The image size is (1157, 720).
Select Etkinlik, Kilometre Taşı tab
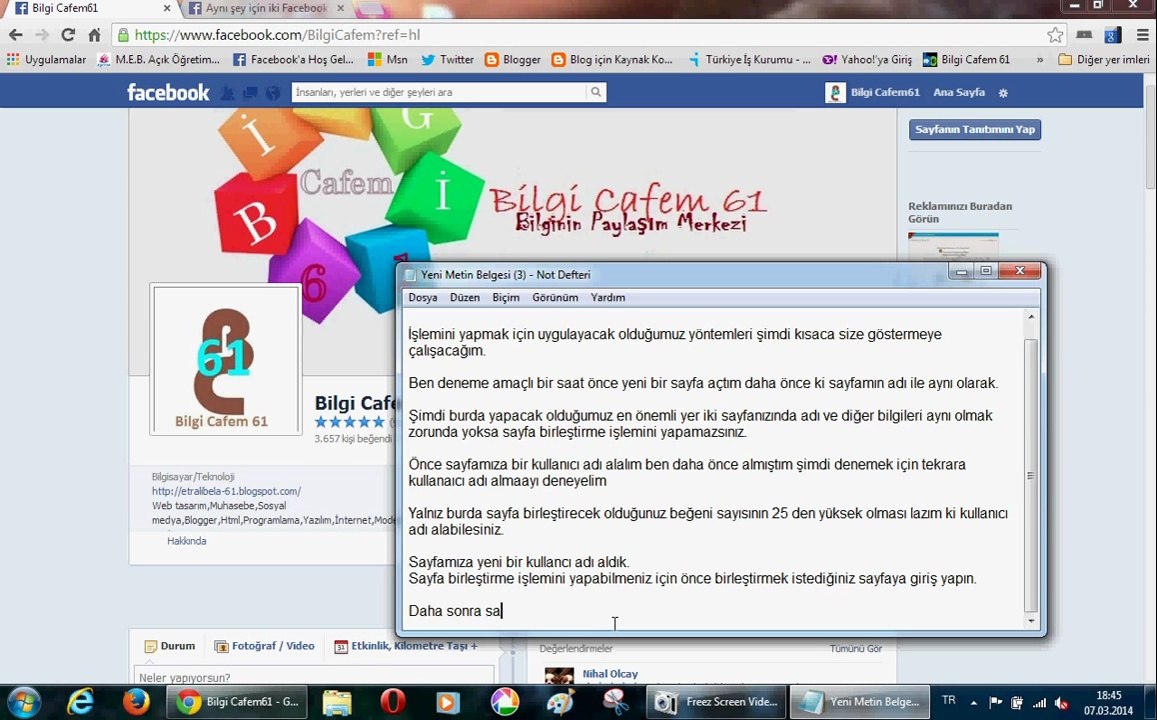pyautogui.click(x=406, y=645)
